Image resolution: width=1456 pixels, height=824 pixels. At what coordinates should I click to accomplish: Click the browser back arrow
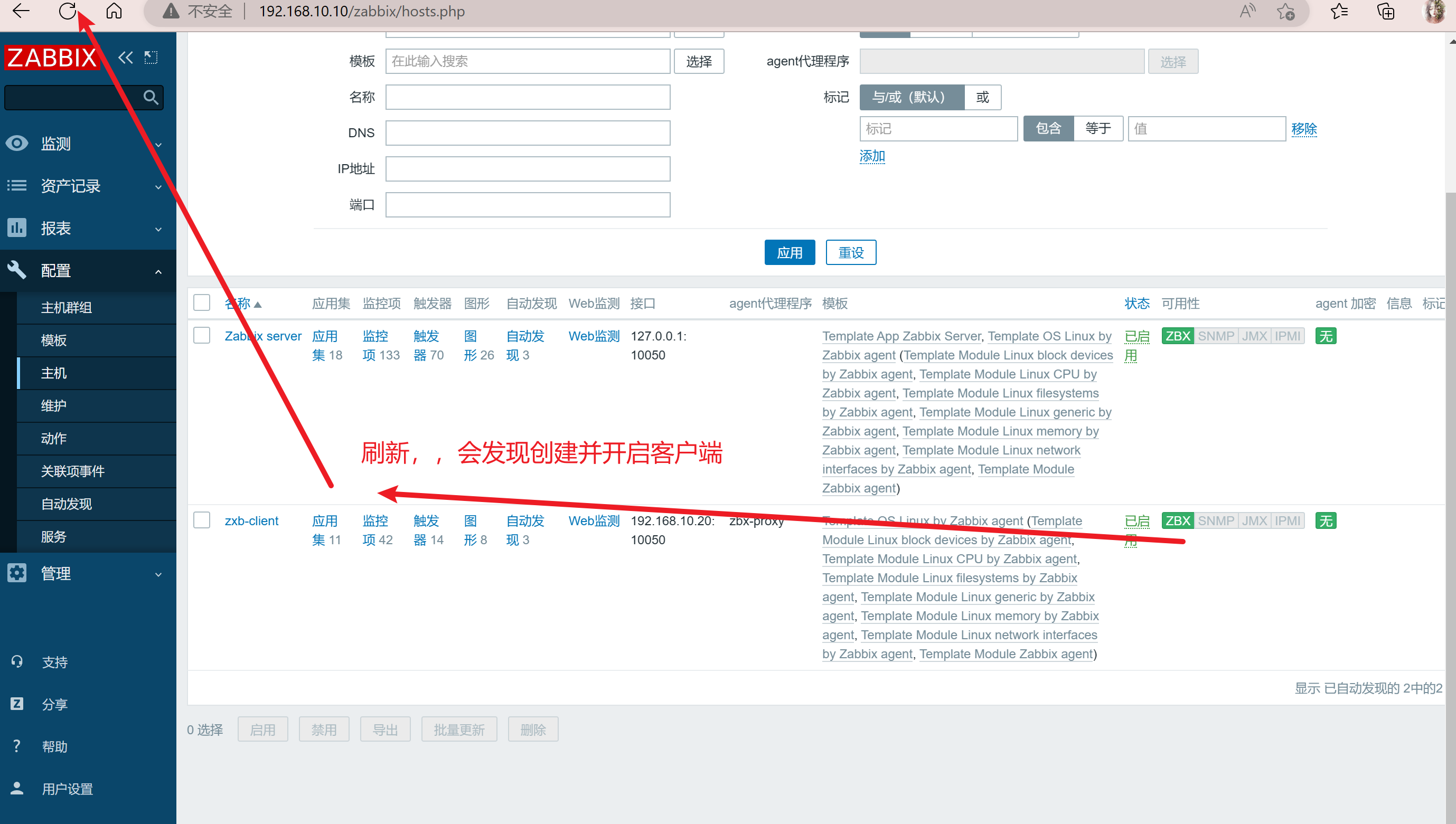[21, 11]
